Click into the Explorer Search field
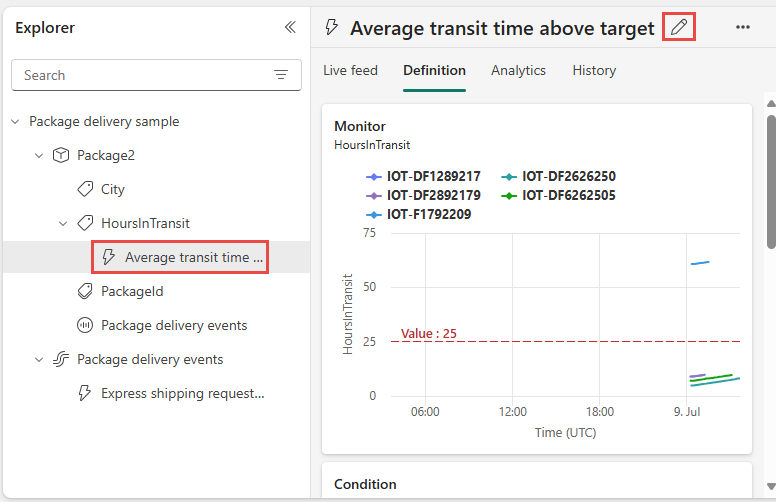Viewport: 776px width, 502px height. click(140, 75)
